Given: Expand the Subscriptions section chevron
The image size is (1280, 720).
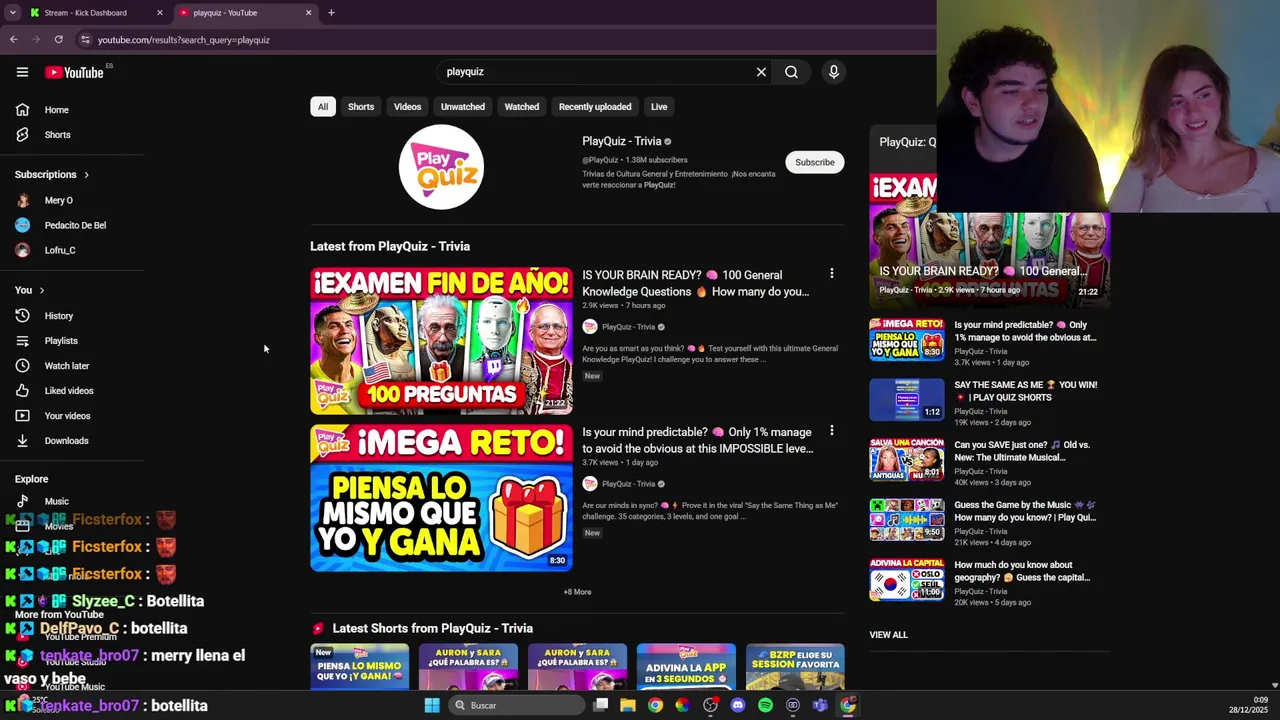Looking at the screenshot, I should [x=86, y=175].
